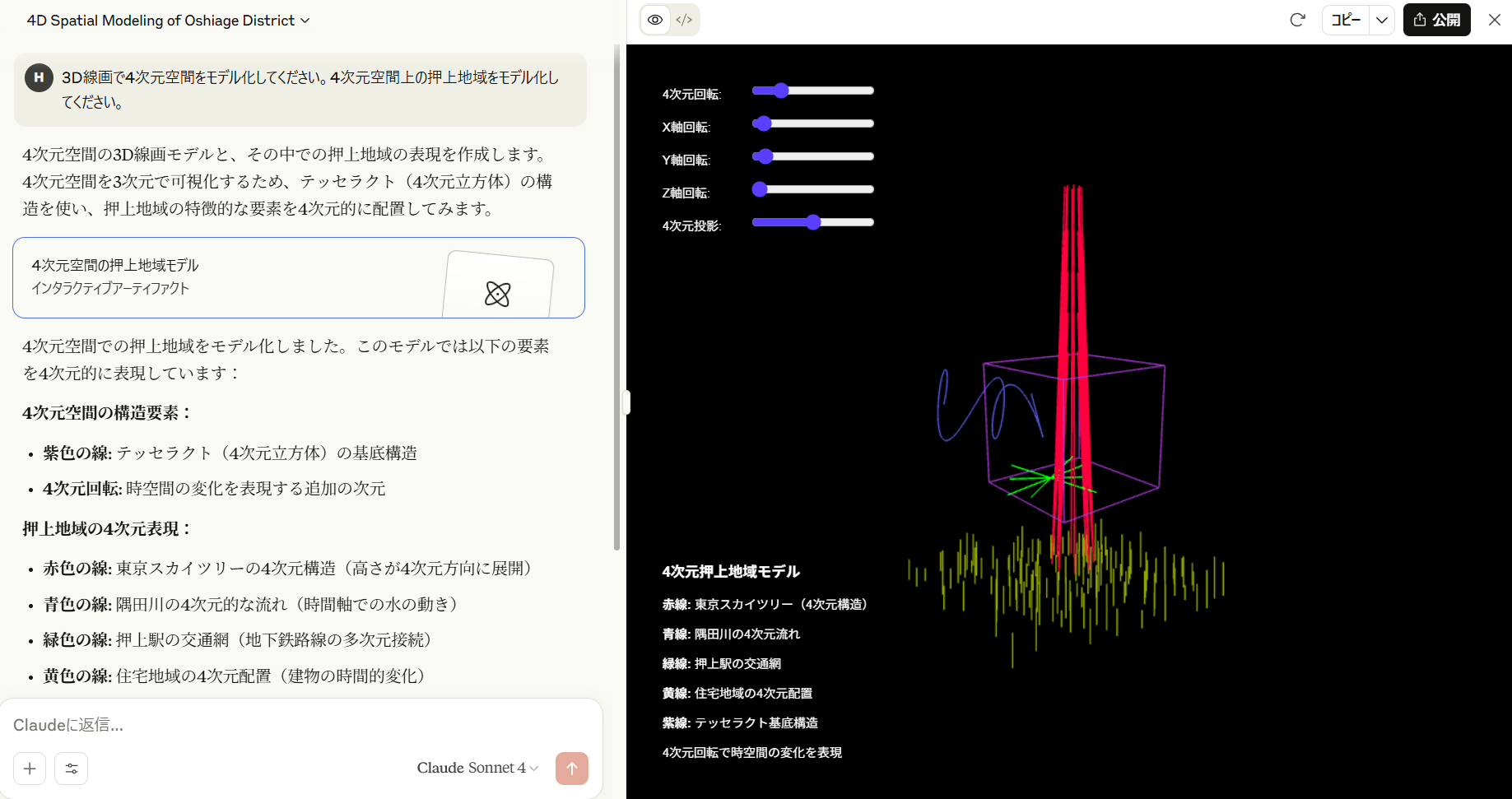Click the コピー button
Screen dimensions: 1512x799
point(1346,20)
